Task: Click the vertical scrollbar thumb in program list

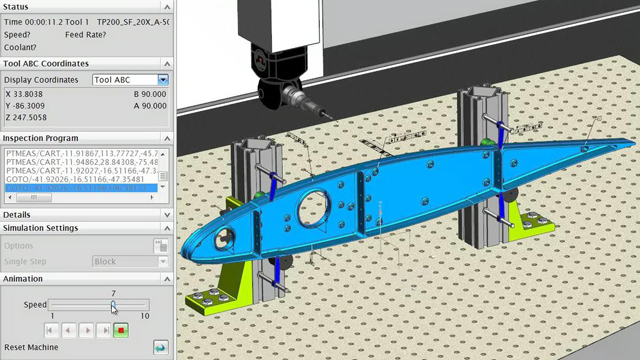Action: pyautogui.click(x=163, y=176)
